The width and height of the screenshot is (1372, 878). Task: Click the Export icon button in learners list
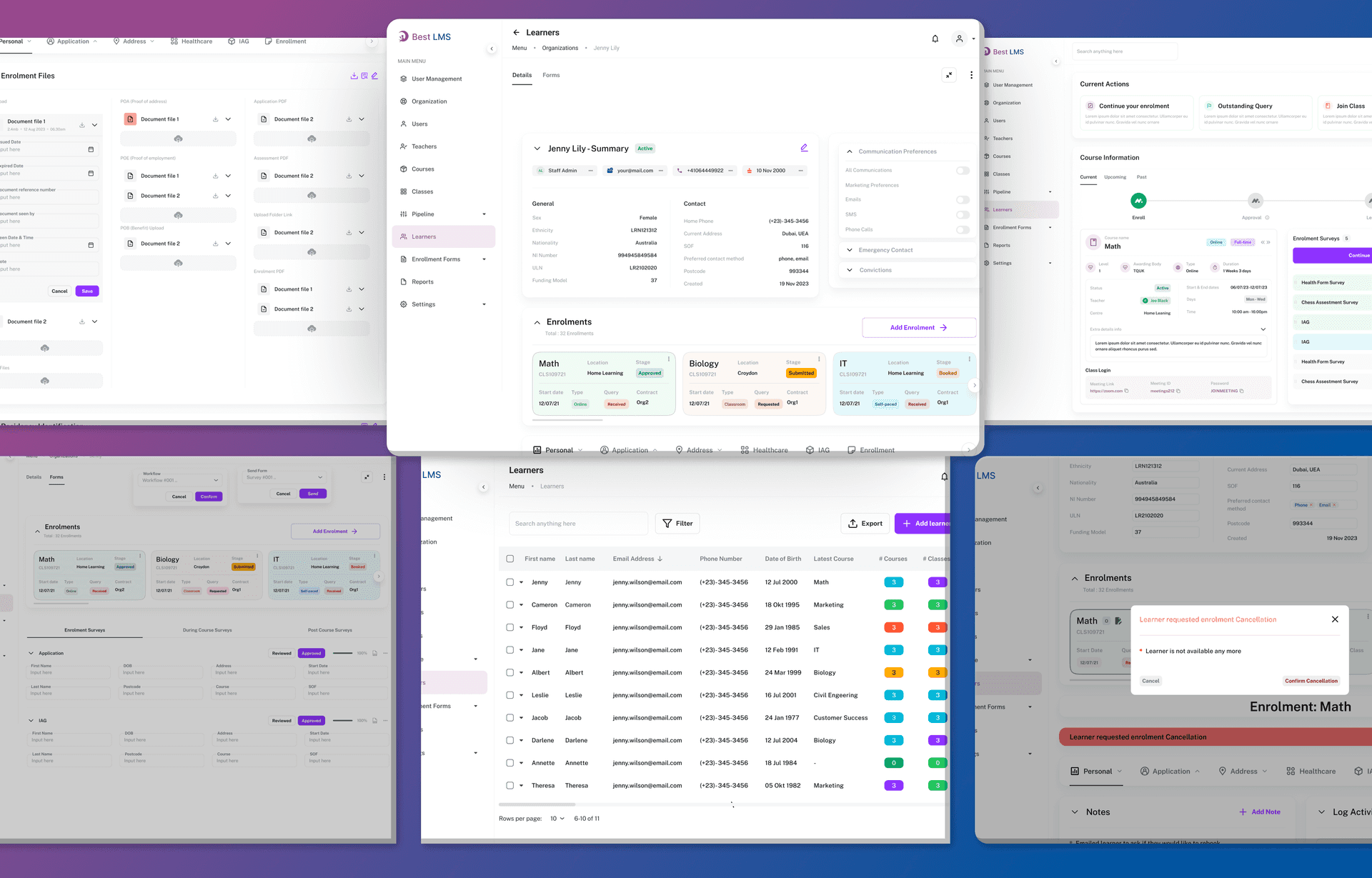[x=865, y=524]
